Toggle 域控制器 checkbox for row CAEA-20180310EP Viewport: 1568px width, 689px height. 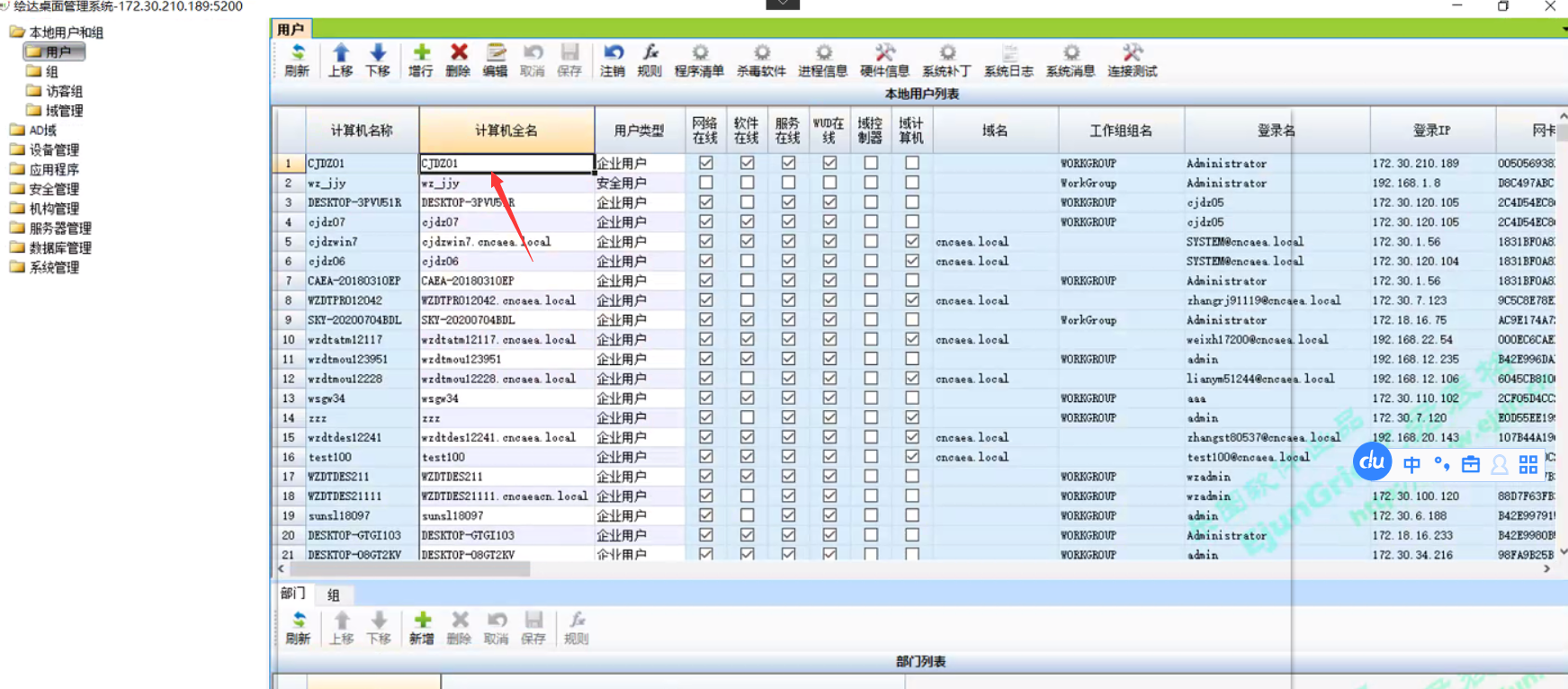pos(871,281)
